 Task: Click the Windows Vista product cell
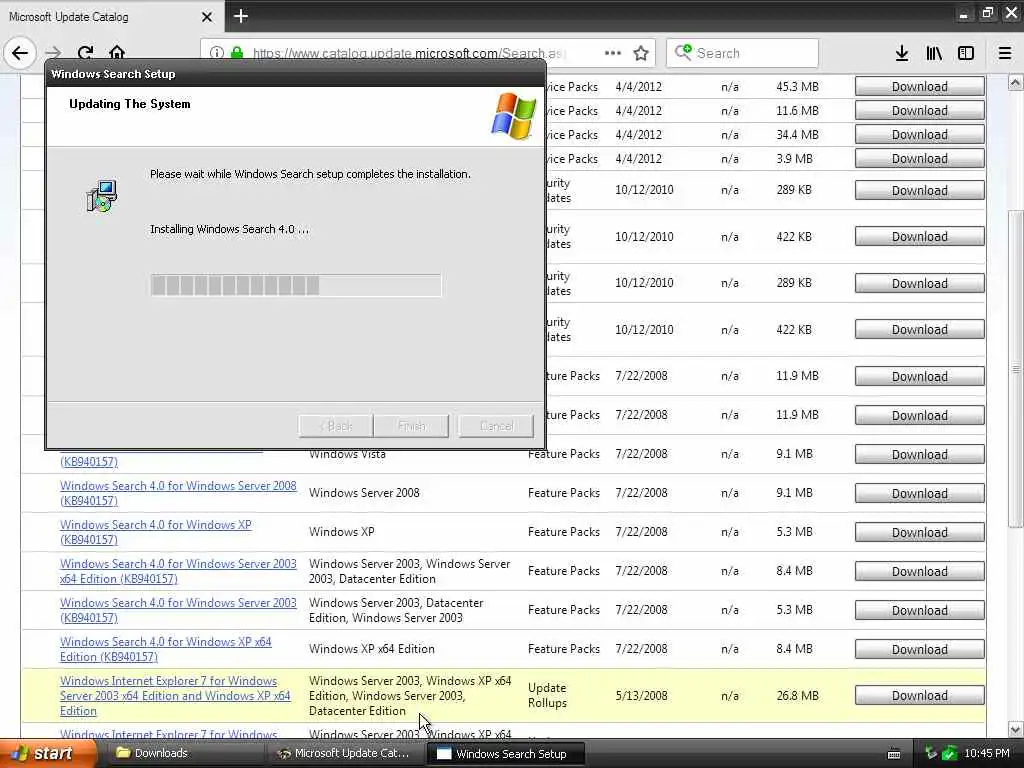click(x=347, y=455)
